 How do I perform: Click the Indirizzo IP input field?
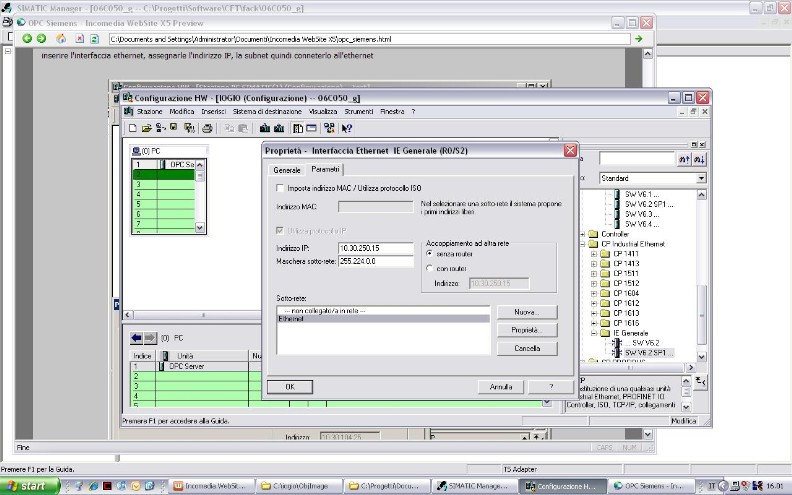tap(376, 248)
